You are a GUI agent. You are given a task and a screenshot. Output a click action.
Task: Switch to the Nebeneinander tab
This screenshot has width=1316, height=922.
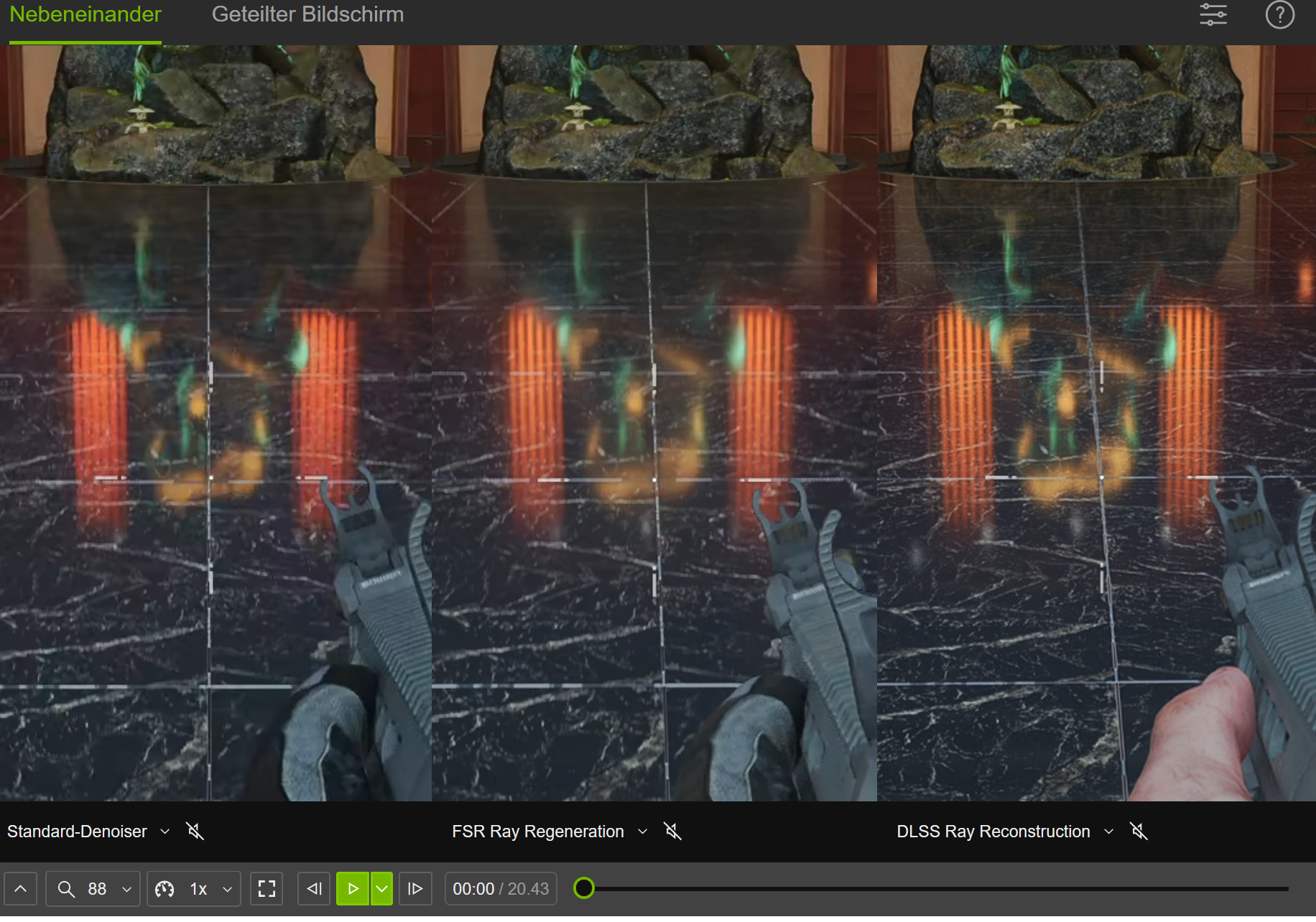85,14
